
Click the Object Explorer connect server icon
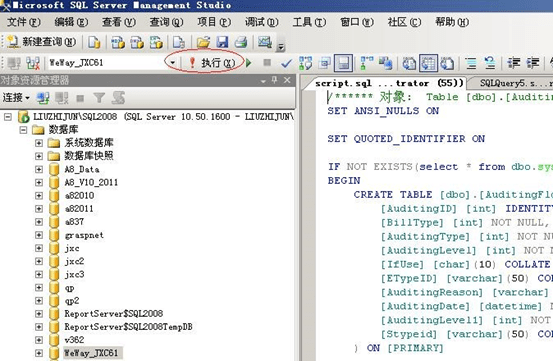point(43,98)
